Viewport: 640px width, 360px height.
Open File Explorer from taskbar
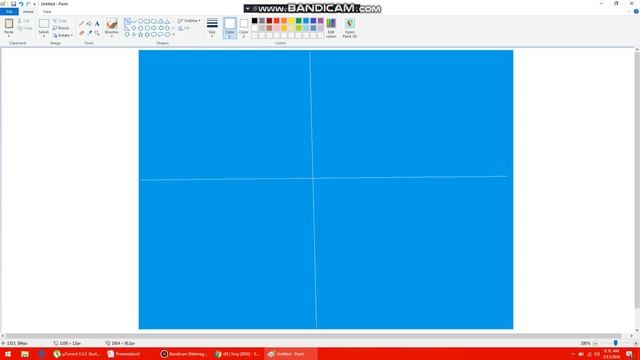pos(24,354)
